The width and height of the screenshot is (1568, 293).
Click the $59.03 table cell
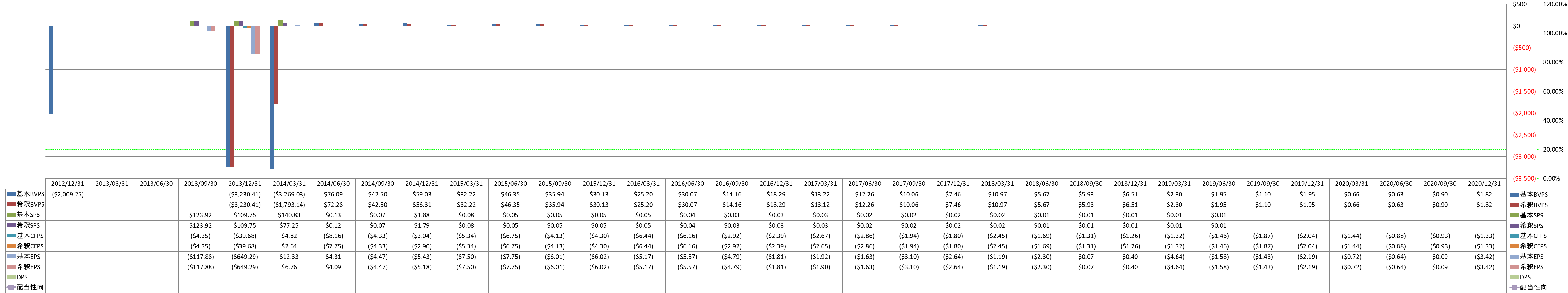pos(422,194)
